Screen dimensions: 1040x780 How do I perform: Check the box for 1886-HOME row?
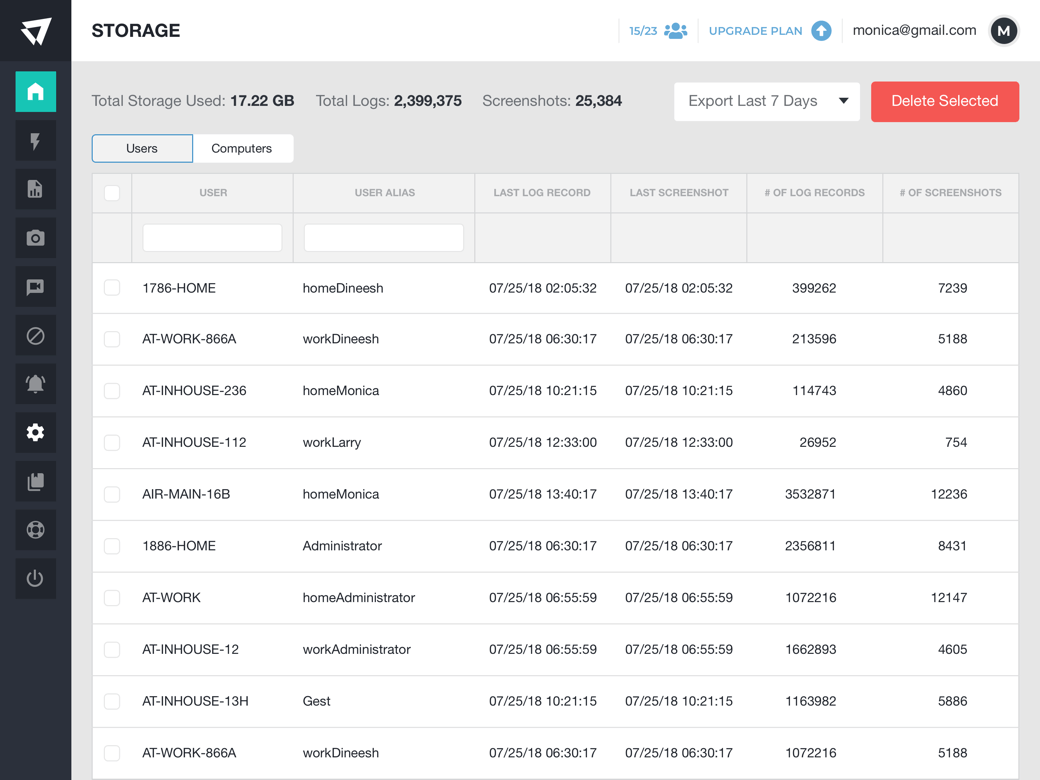coord(112,546)
